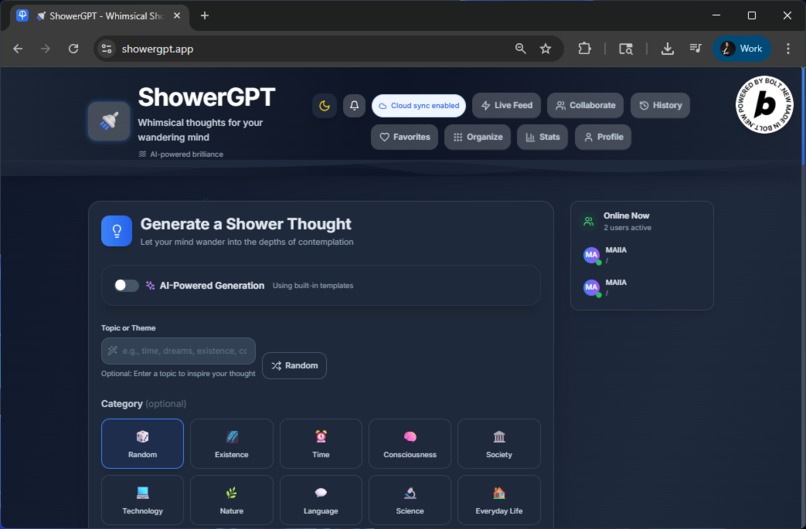Open the Work profile button

(742, 49)
